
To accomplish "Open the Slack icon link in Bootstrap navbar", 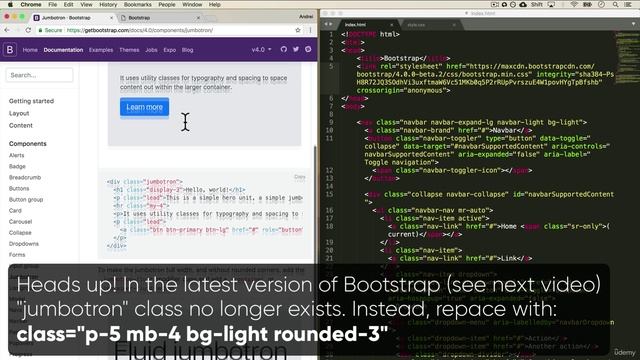I will (x=308, y=49).
